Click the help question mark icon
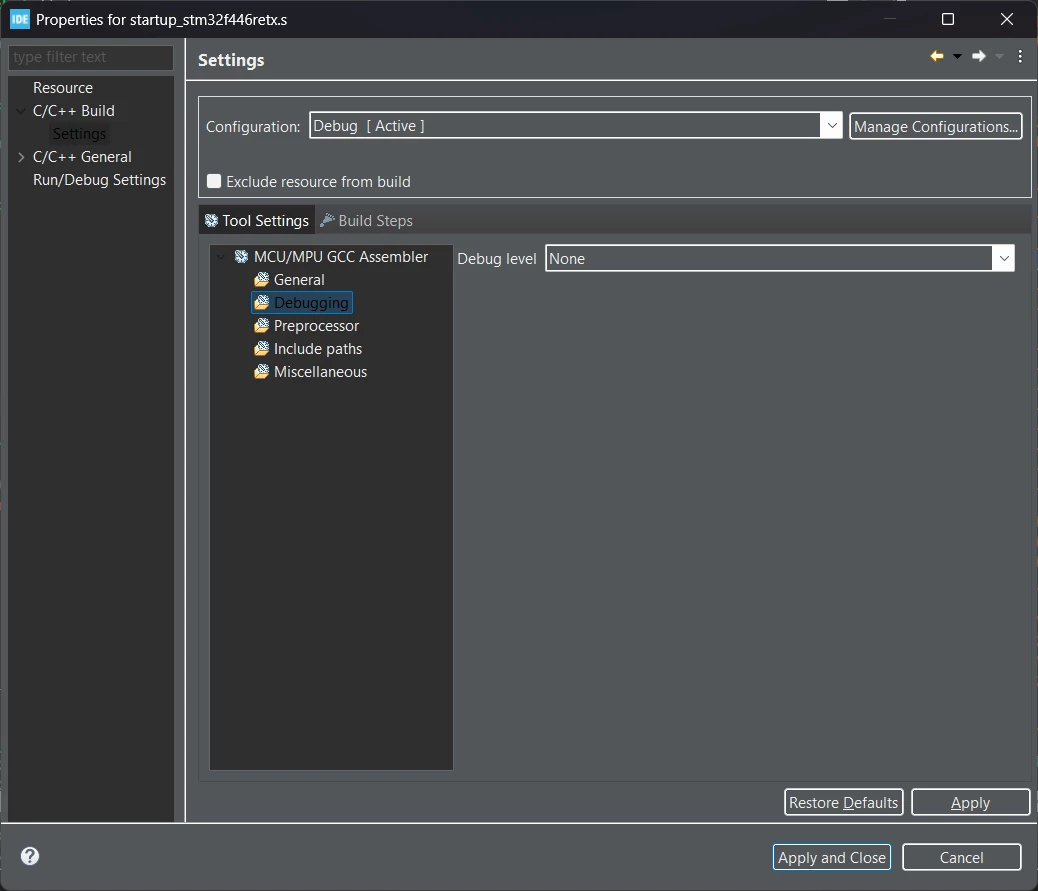 click(30, 856)
